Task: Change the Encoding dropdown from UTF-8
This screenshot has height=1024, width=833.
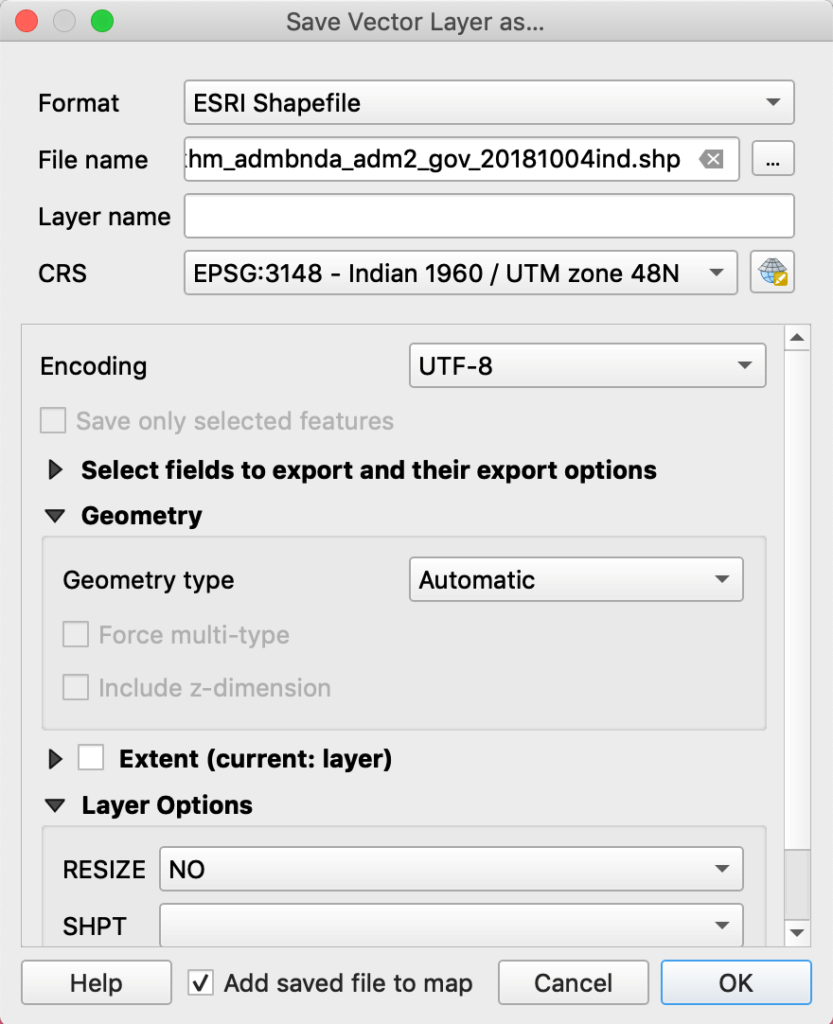Action: pos(588,366)
